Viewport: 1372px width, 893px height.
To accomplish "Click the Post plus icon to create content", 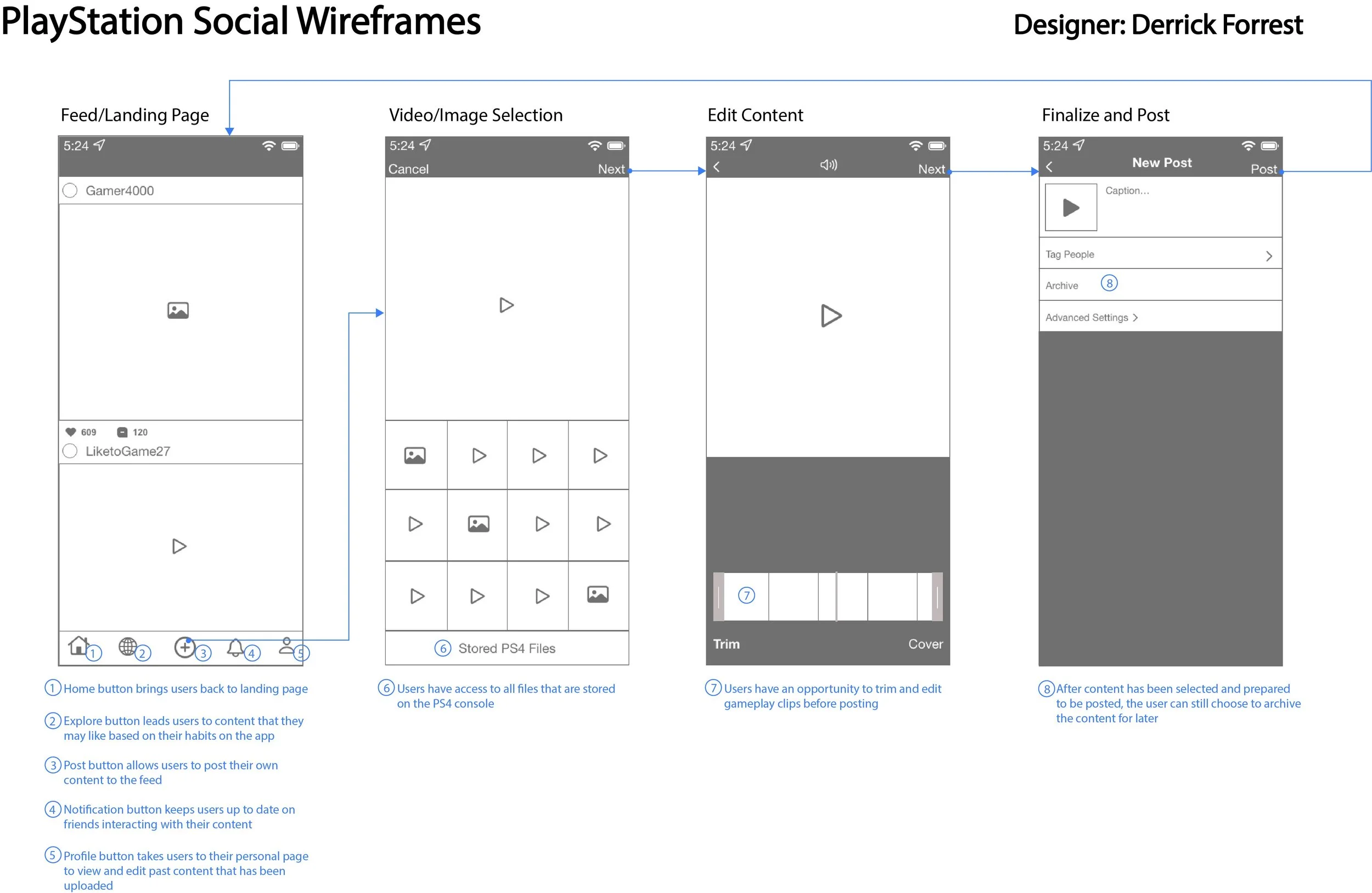I will [x=184, y=647].
